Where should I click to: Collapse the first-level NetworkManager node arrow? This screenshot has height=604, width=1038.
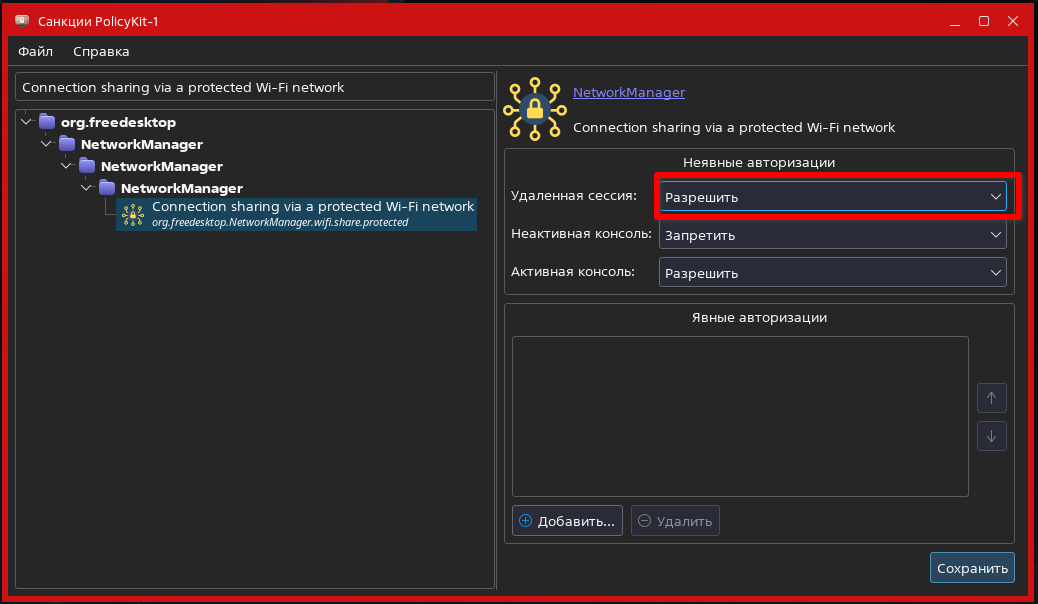(x=46, y=144)
